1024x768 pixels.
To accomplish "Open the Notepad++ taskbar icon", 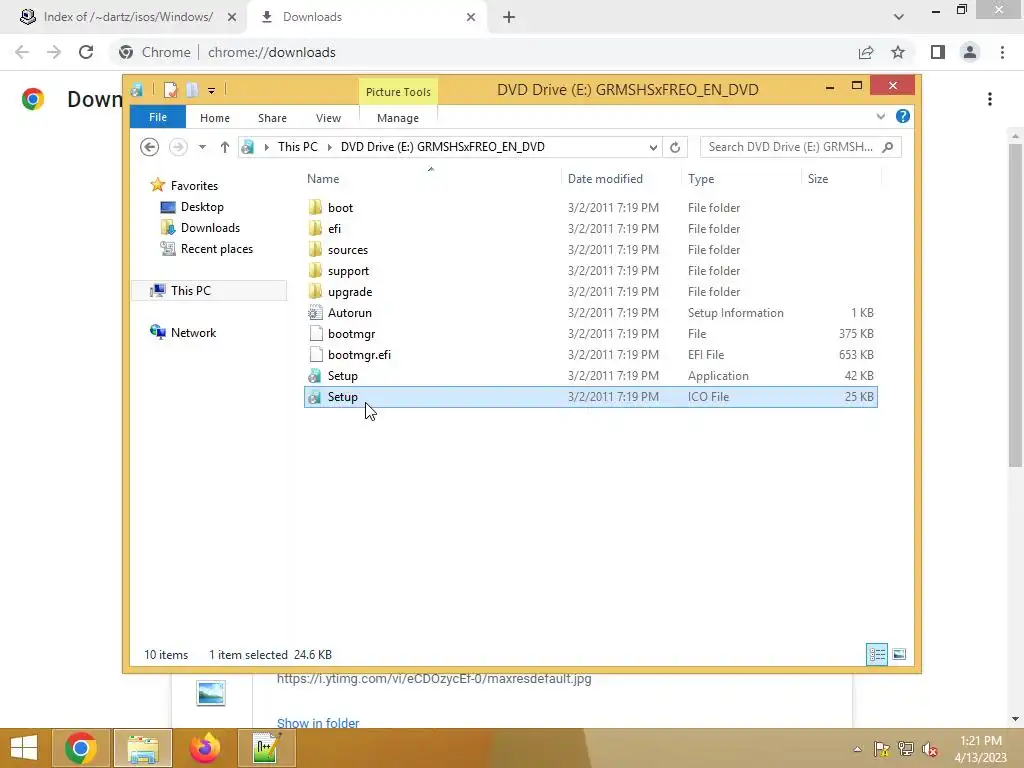I will 266,748.
